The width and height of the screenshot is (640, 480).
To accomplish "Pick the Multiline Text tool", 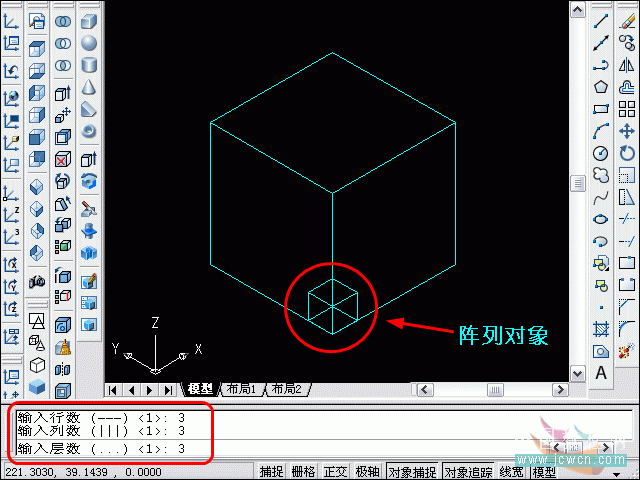I will [601, 373].
